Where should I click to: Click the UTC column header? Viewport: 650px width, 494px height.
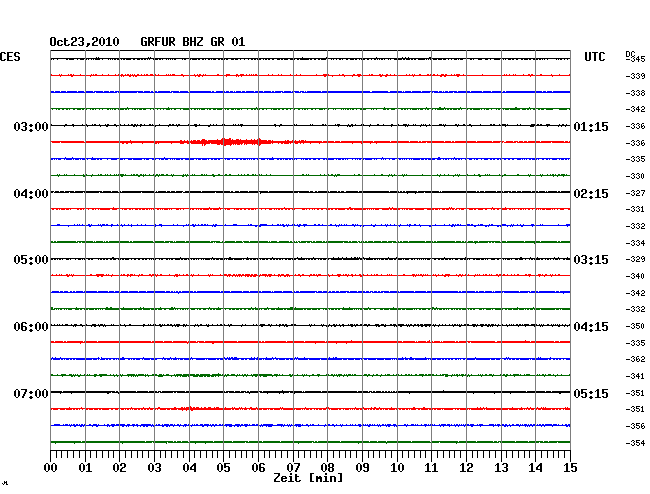tap(594, 57)
